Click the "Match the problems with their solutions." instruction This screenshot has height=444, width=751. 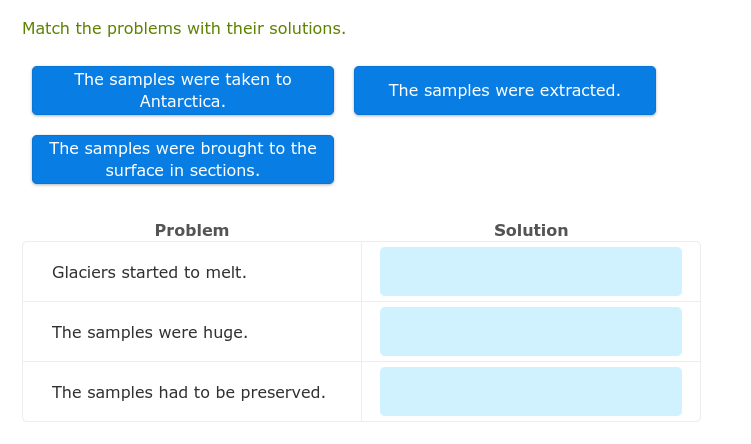point(184,28)
